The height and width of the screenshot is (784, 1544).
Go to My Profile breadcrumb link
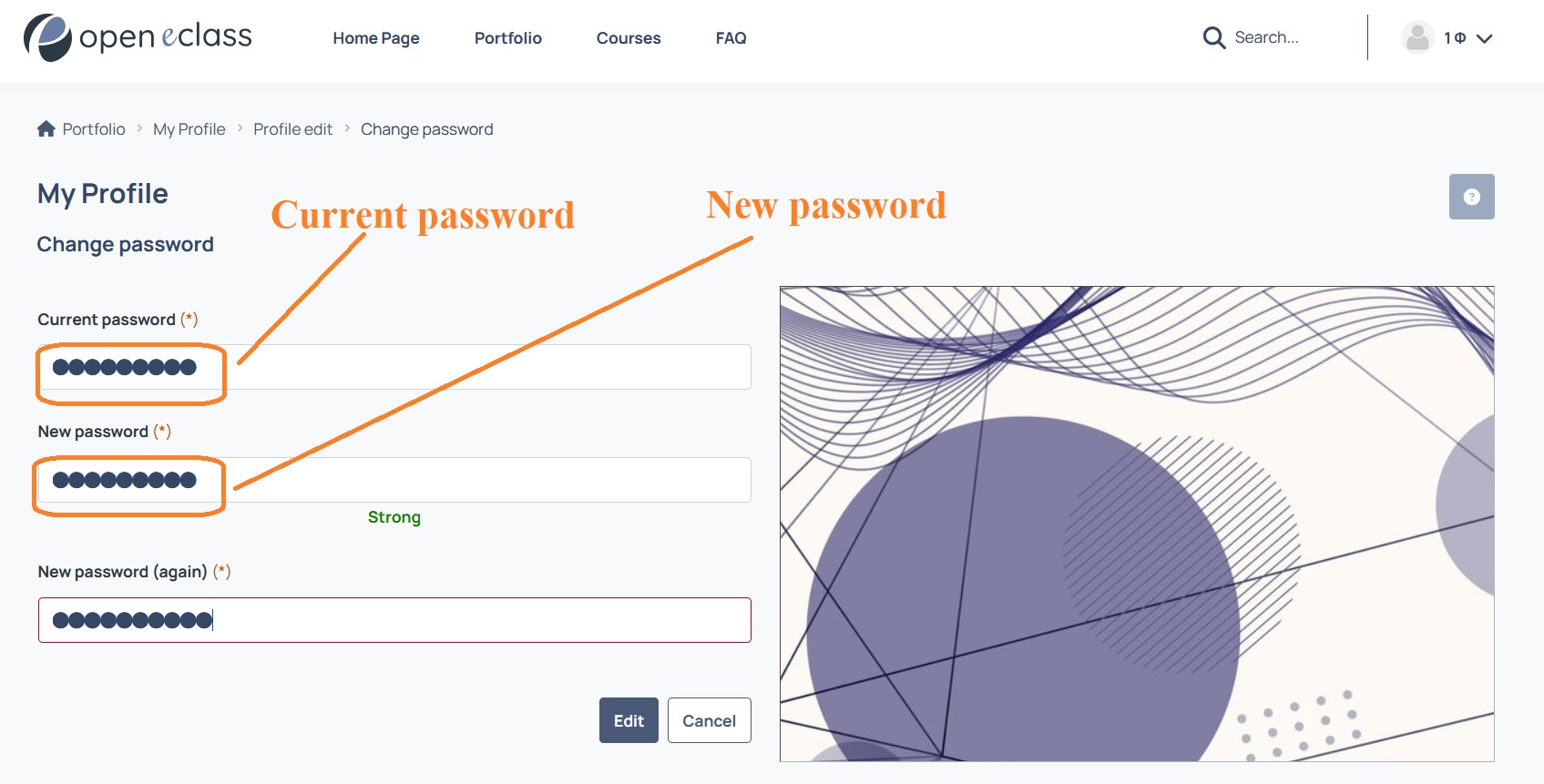(x=189, y=129)
